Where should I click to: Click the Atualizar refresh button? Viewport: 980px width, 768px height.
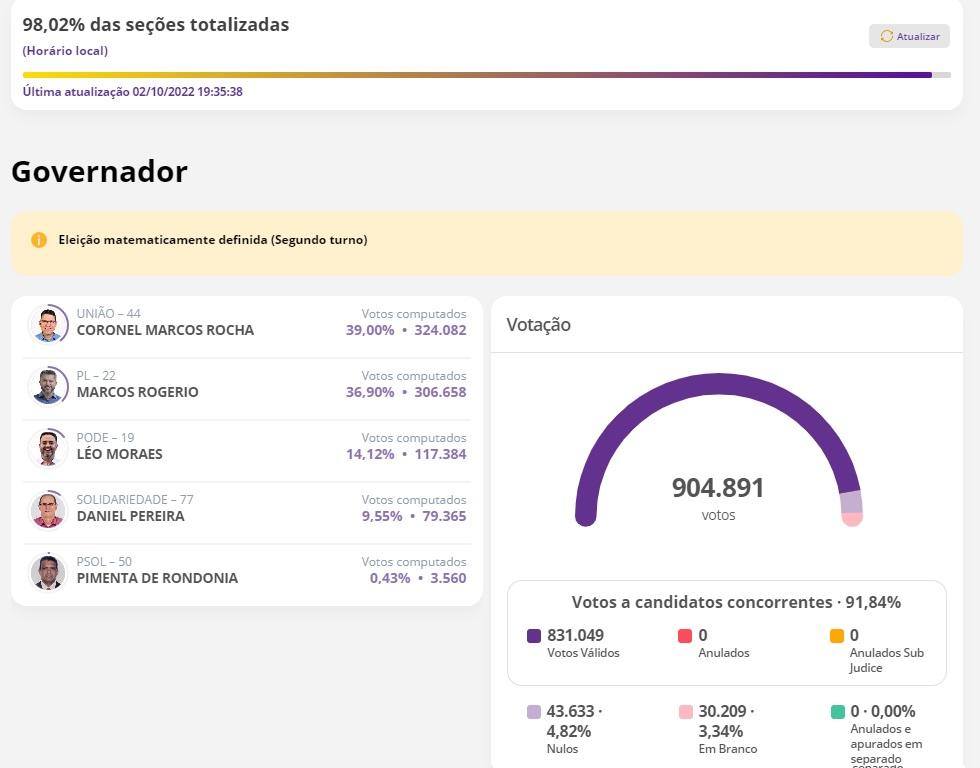click(x=909, y=36)
